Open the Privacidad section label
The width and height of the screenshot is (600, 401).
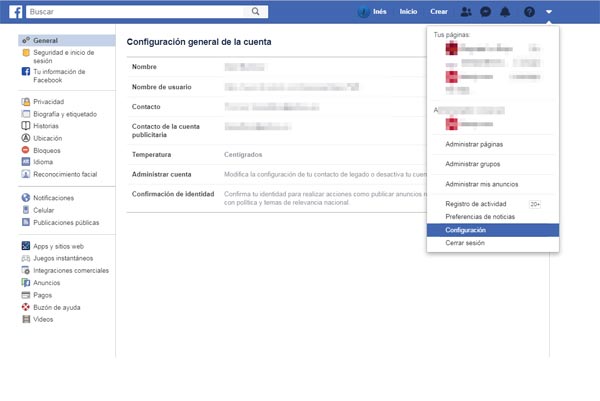(49, 102)
